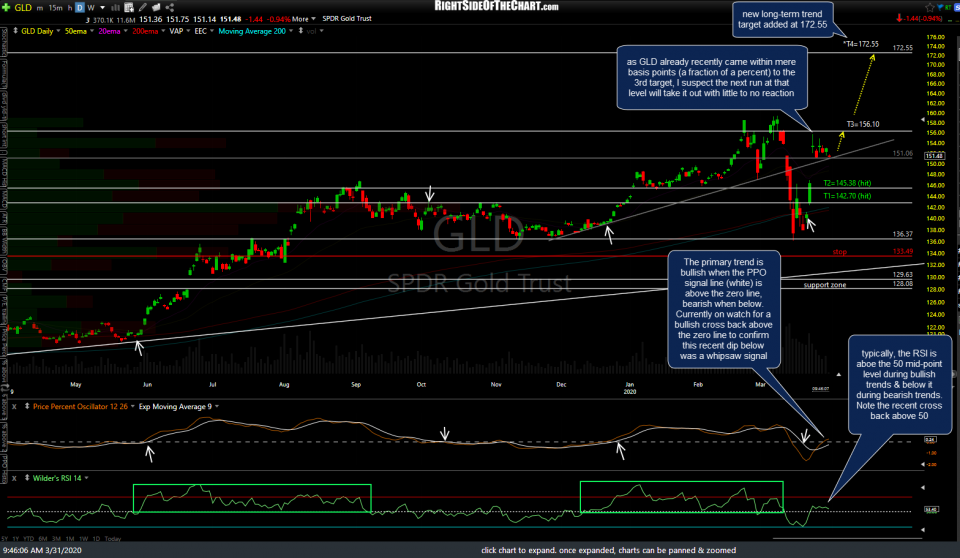Viewport: 960px width, 558px height.
Task: Close the Wilder's RSI pane
Action: (x=14, y=478)
